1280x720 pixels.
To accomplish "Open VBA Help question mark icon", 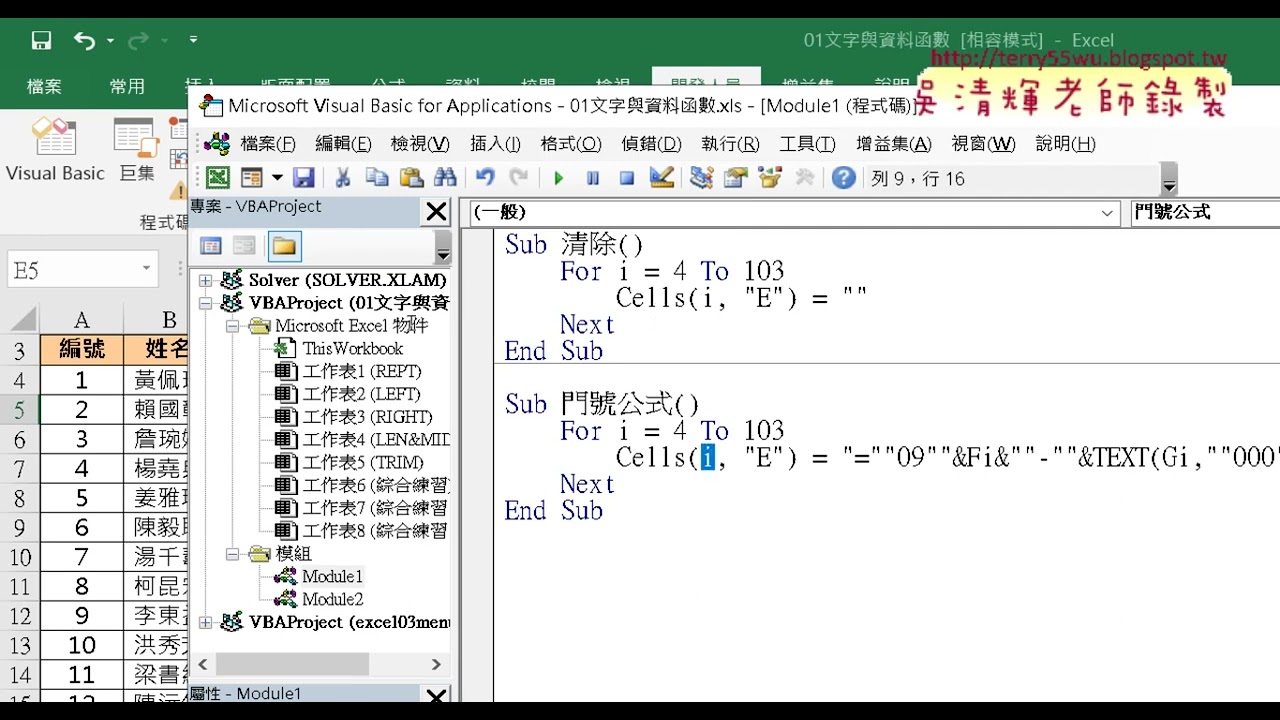I will pyautogui.click(x=844, y=178).
